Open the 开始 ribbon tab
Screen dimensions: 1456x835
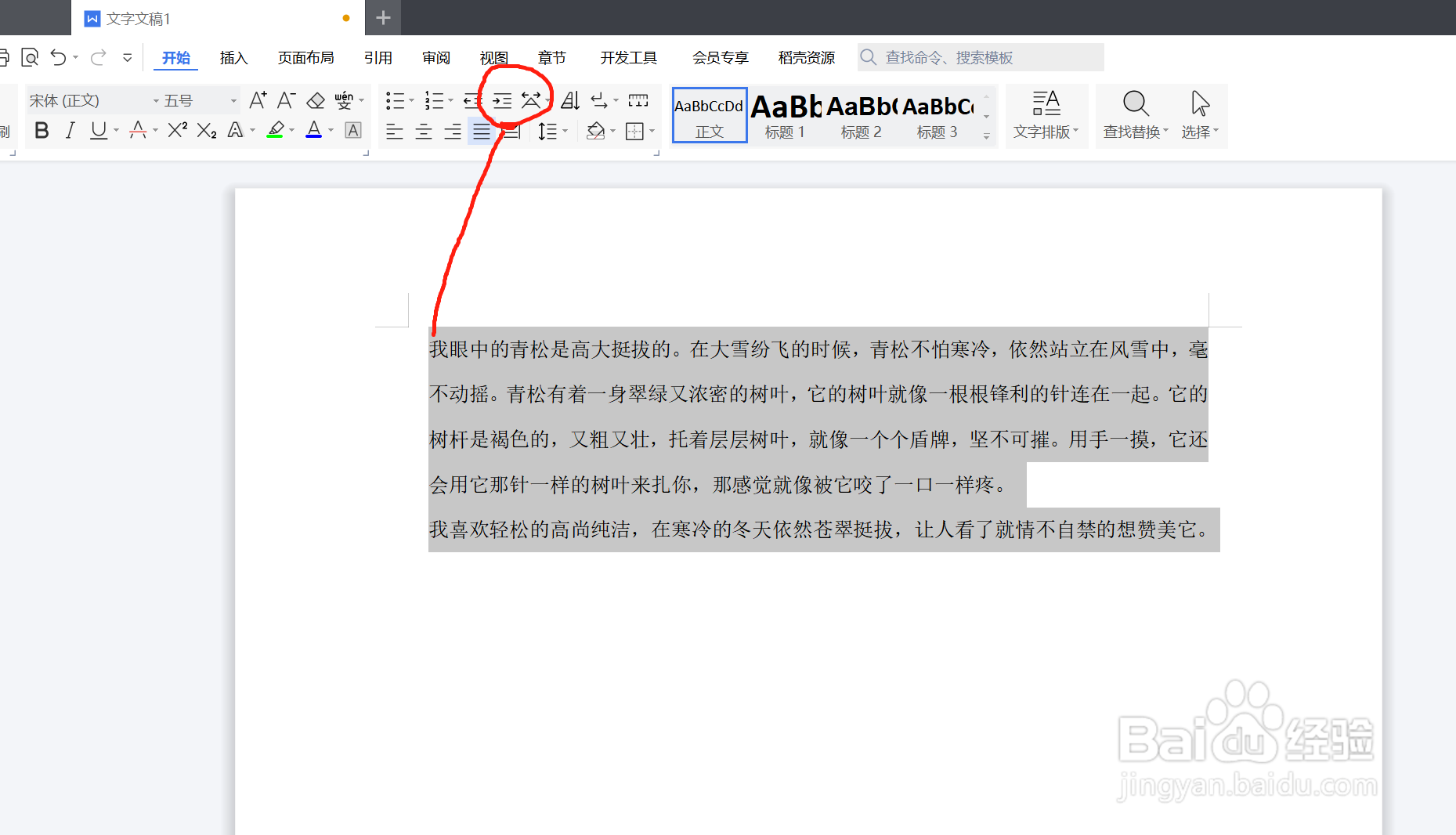176,58
